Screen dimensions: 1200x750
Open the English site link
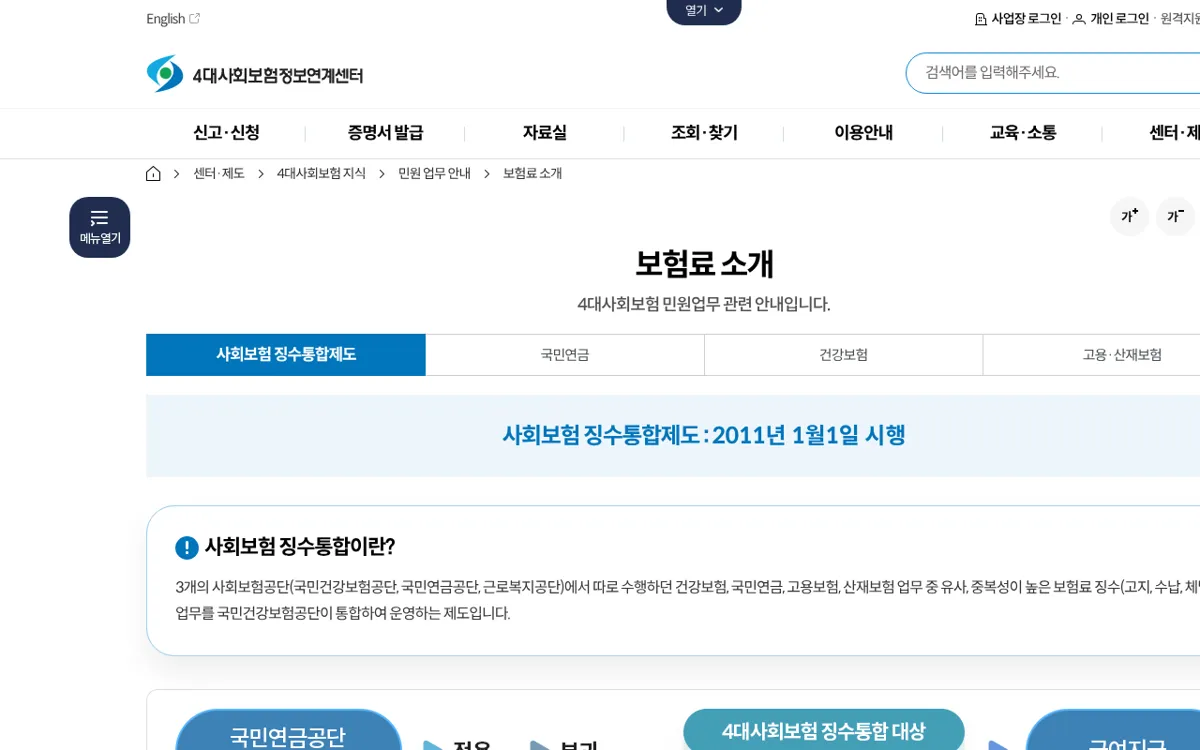click(x=173, y=19)
